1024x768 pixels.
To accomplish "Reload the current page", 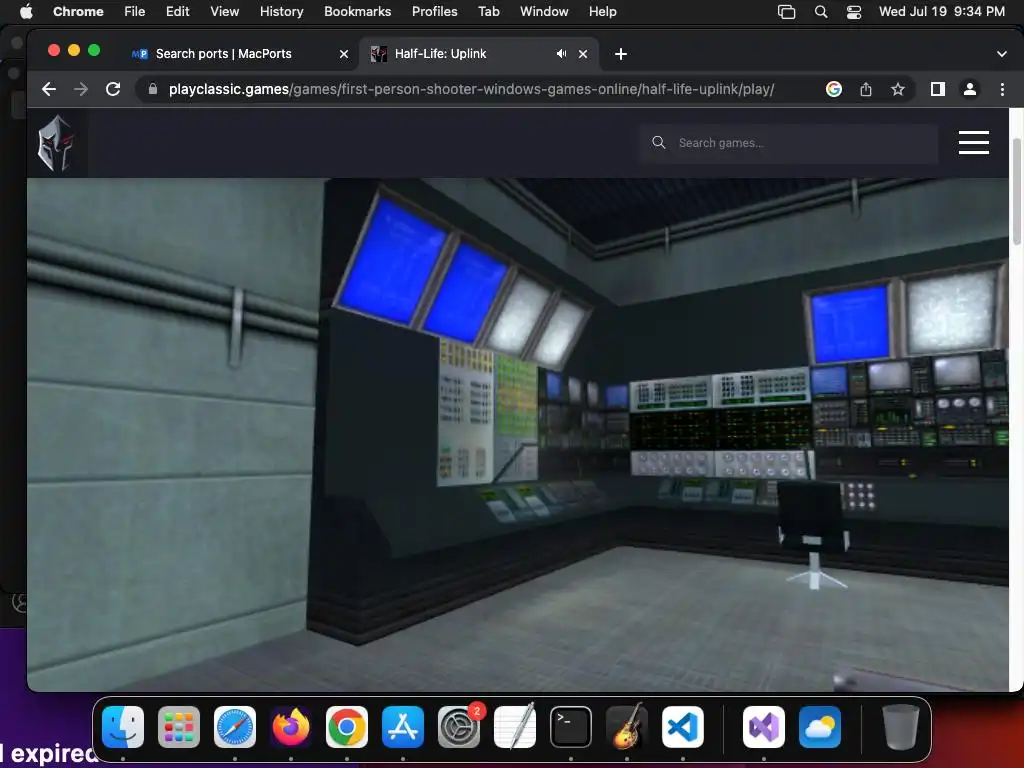I will 113,89.
